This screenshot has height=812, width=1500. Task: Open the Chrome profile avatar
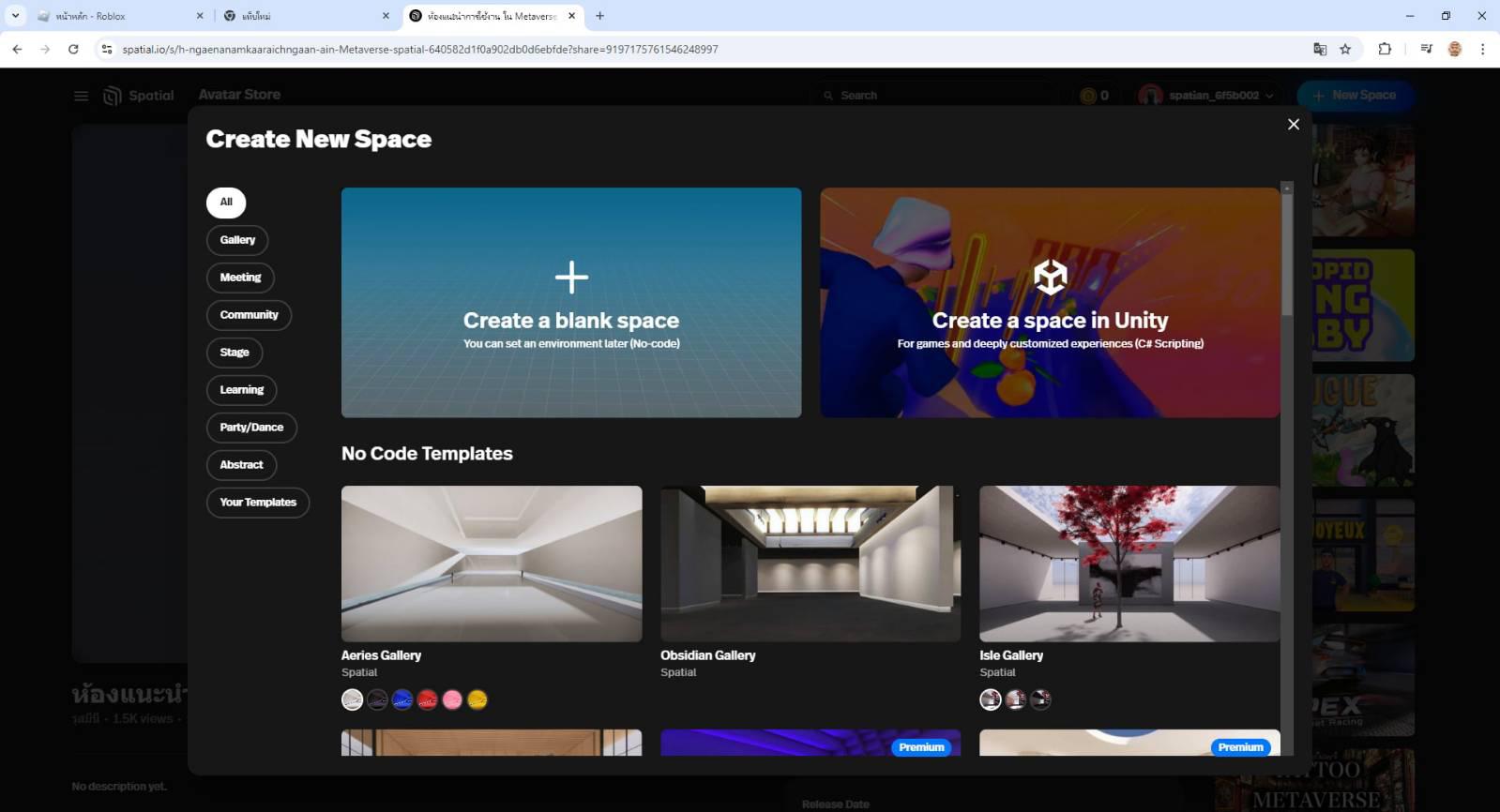point(1455,49)
